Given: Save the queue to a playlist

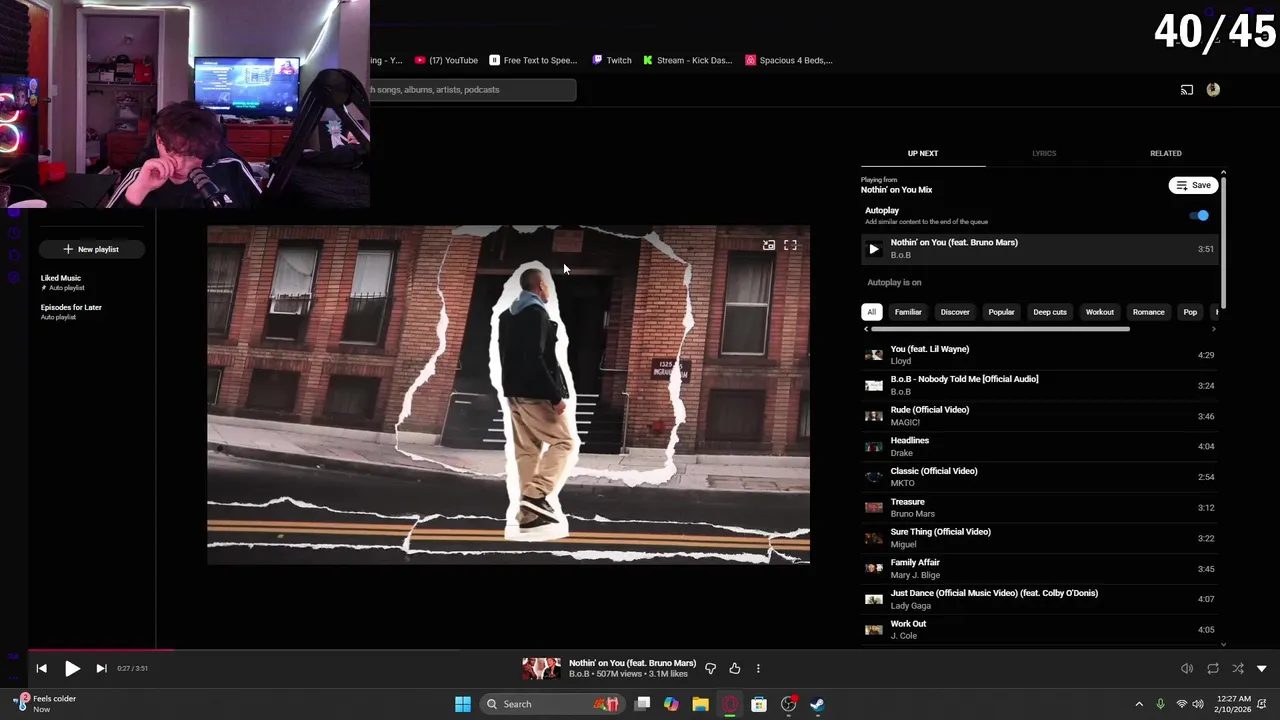Looking at the screenshot, I should point(1193,185).
